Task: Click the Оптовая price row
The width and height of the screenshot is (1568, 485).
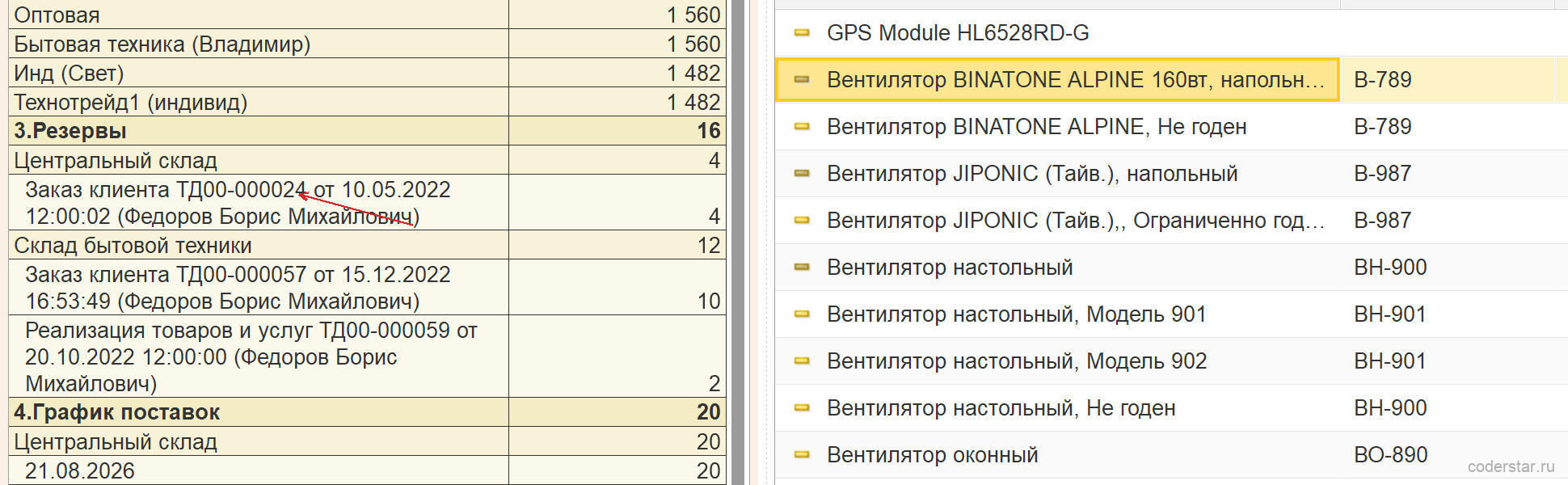Action: pos(367,15)
